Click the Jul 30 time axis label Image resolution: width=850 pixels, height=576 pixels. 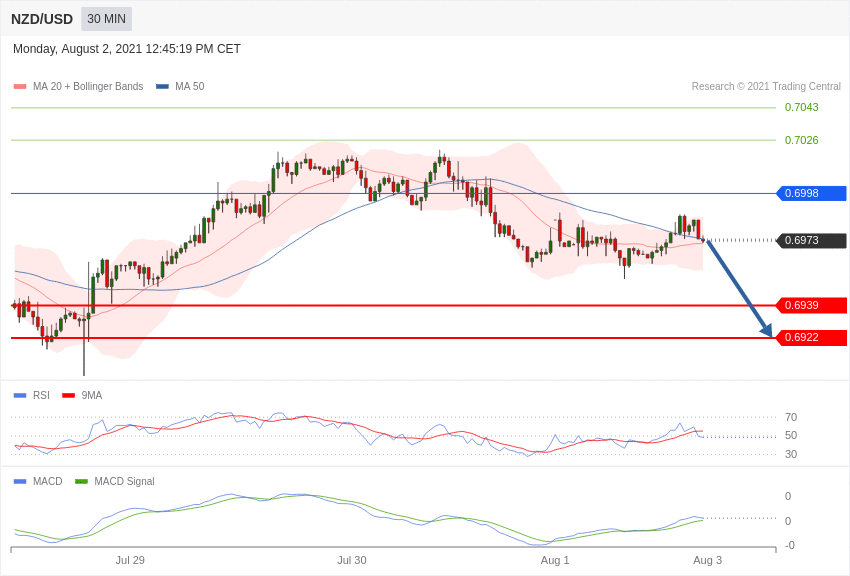click(x=352, y=560)
